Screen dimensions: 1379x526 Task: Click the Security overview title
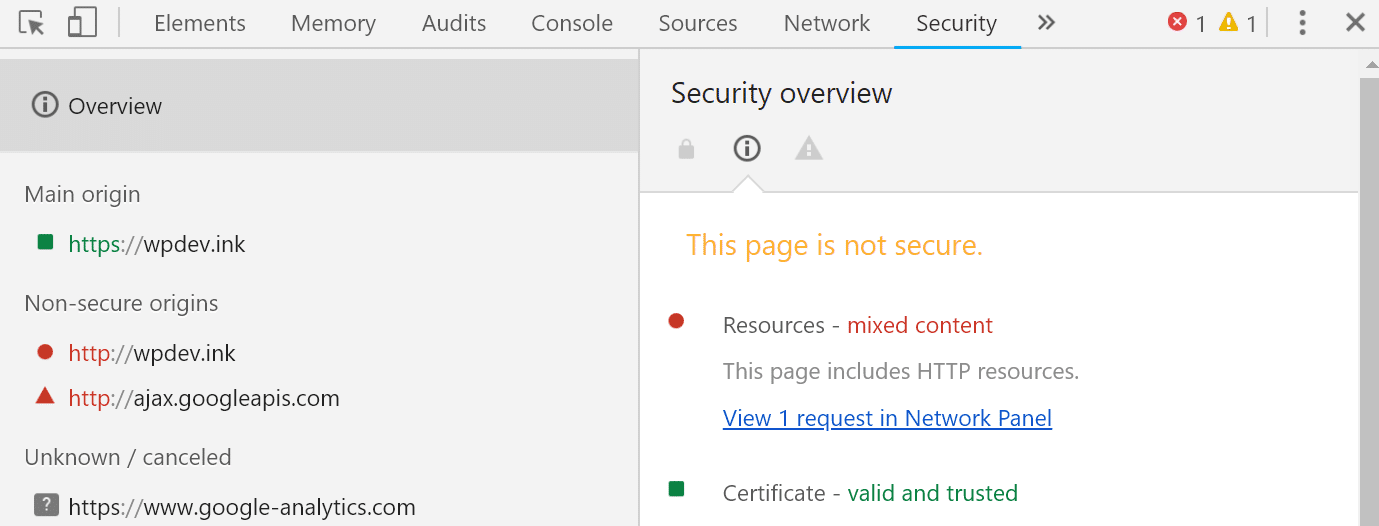pos(782,93)
